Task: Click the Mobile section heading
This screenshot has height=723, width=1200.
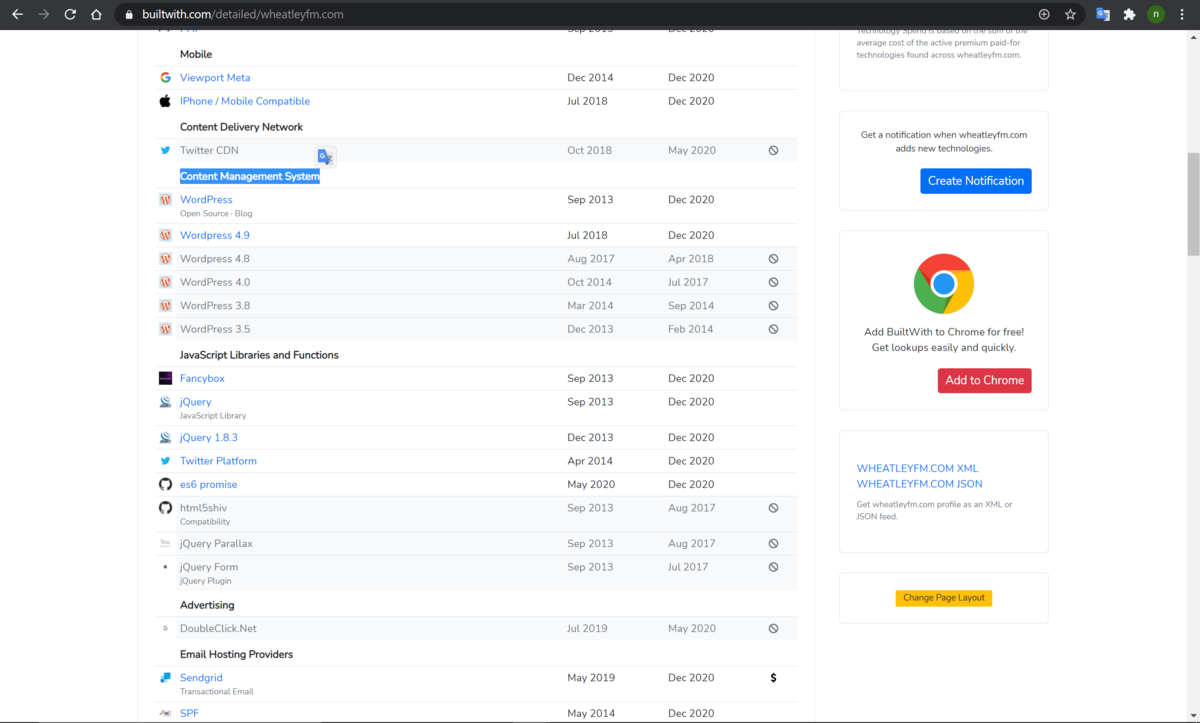Action: click(196, 54)
